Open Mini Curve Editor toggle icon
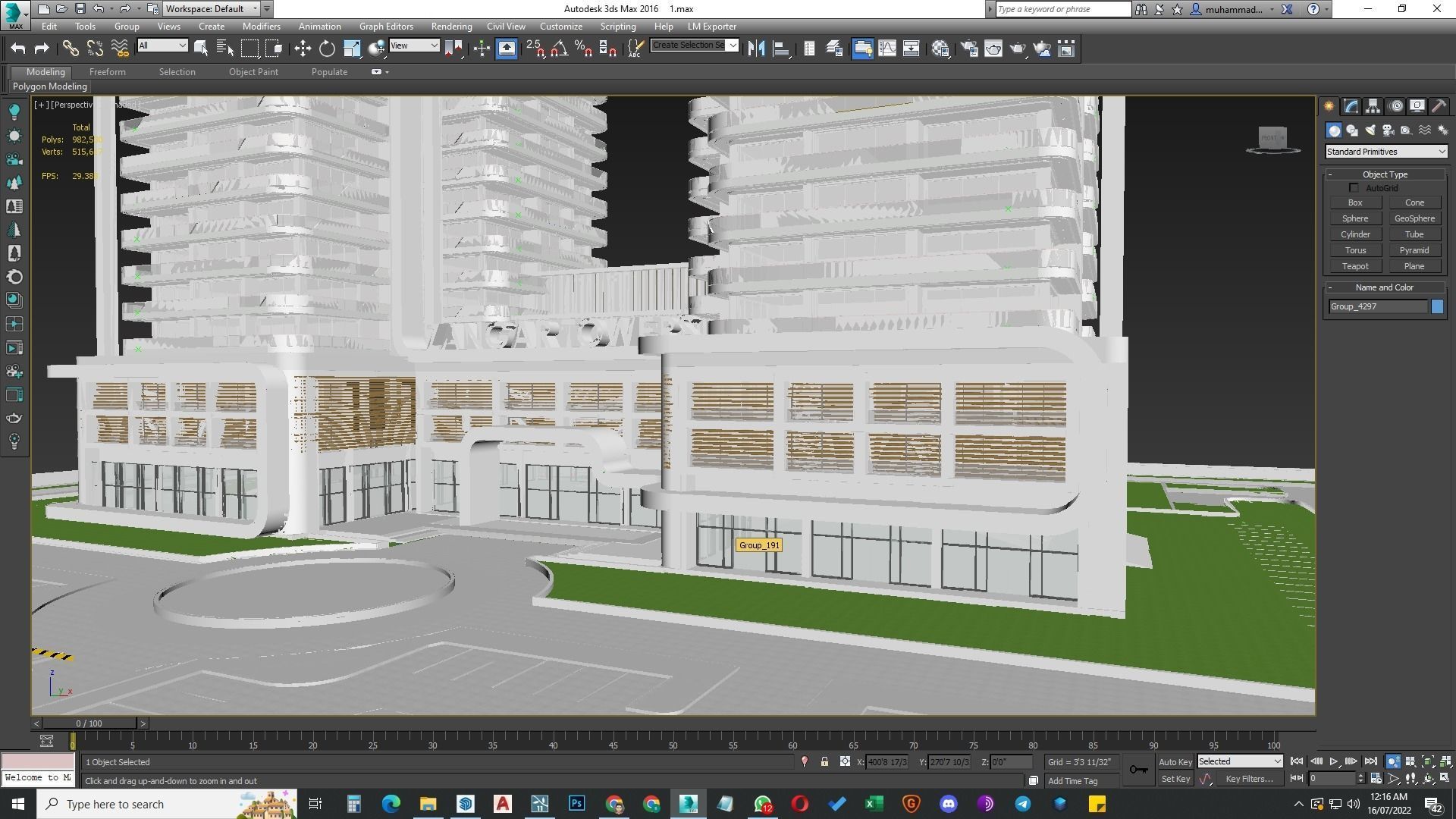Image resolution: width=1456 pixels, height=819 pixels. pyautogui.click(x=46, y=740)
